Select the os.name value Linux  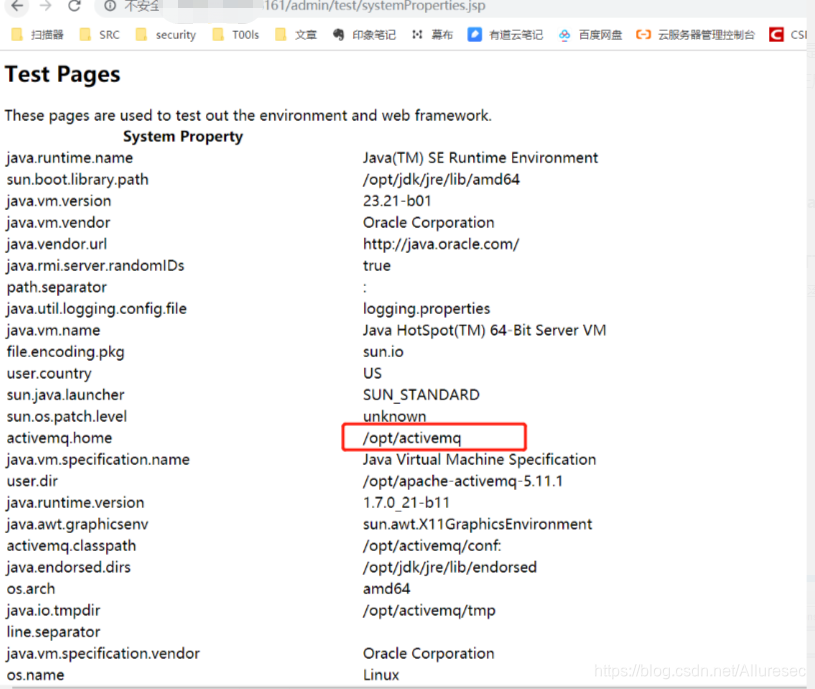[x=381, y=675]
